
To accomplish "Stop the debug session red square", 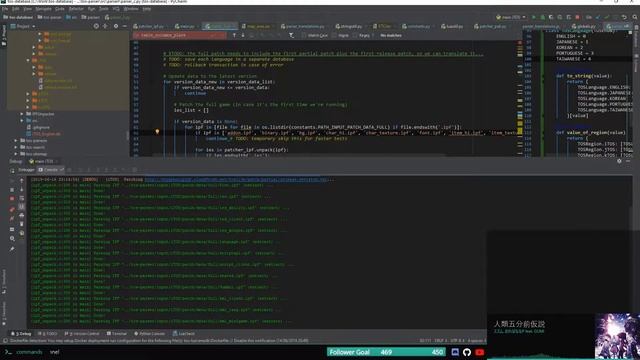I will point(12,199).
